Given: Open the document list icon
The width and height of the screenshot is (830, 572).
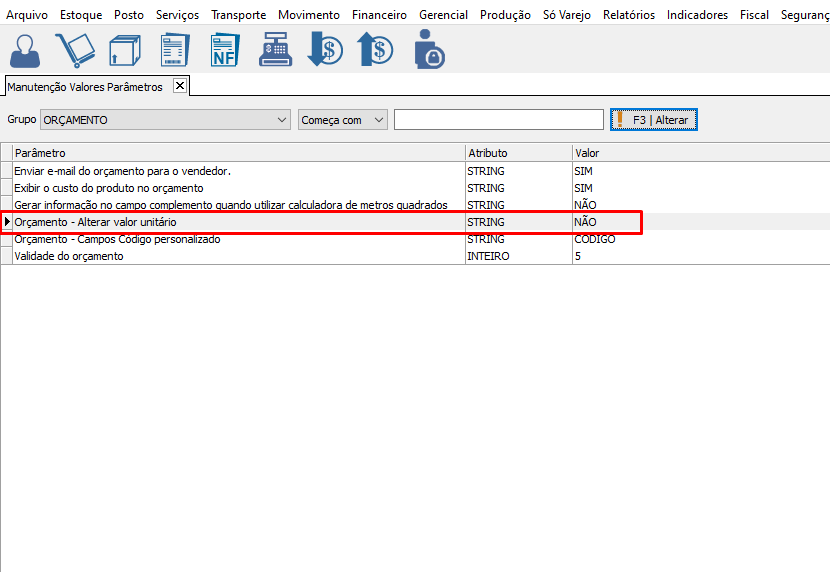Looking at the screenshot, I should coord(175,50).
